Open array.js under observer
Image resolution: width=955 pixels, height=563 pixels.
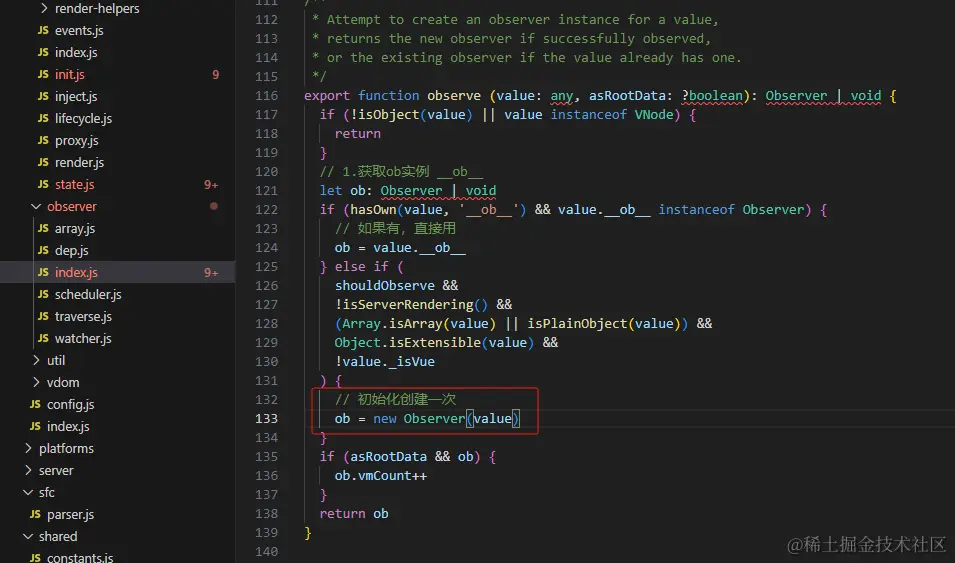tap(75, 228)
